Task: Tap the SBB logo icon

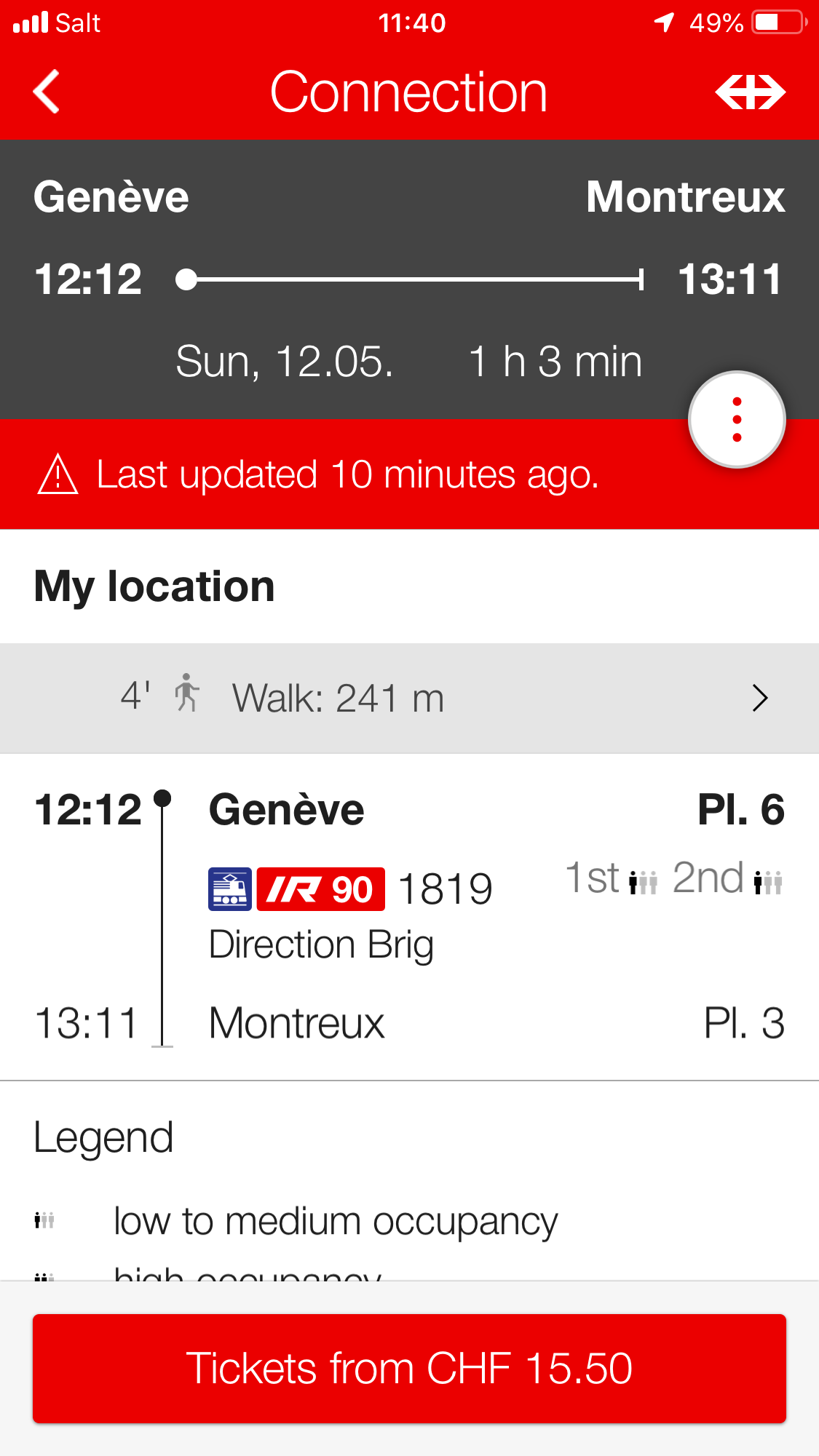Action: coord(750,92)
